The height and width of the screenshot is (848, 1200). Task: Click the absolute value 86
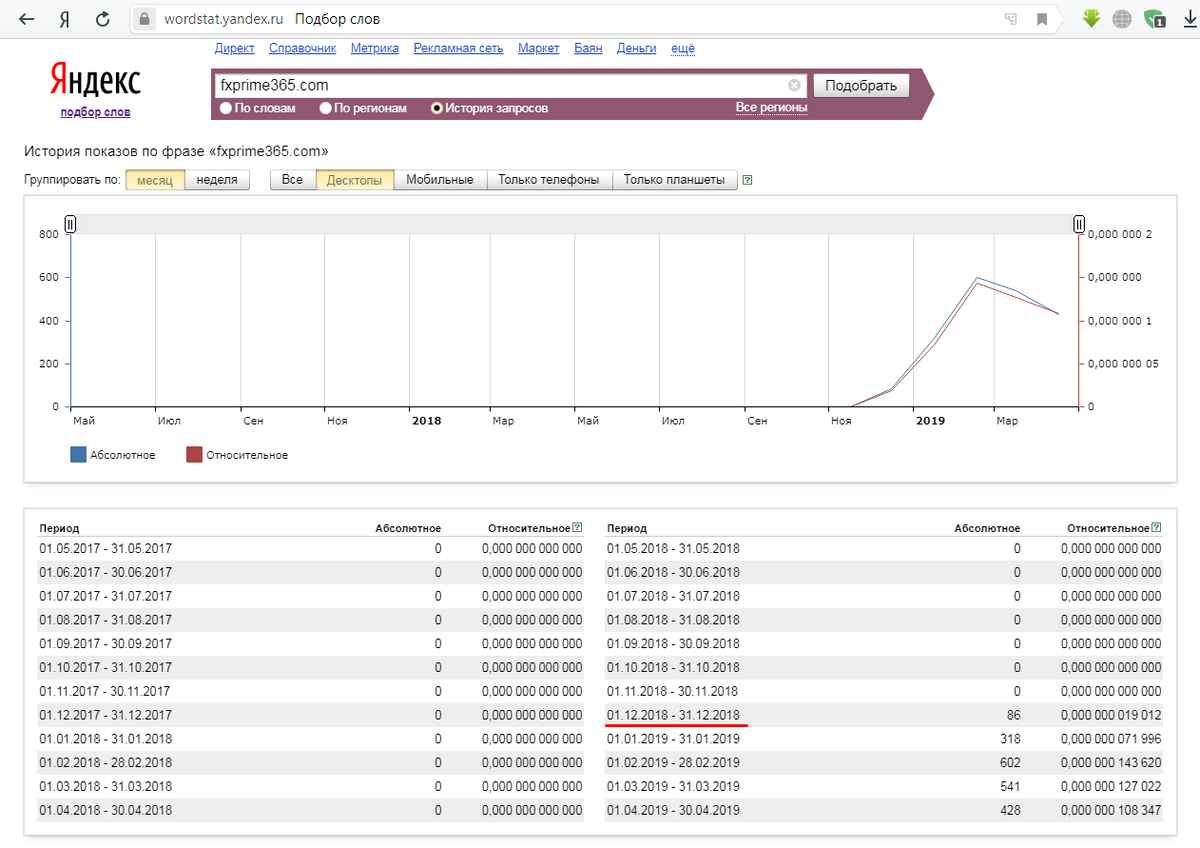point(1014,715)
